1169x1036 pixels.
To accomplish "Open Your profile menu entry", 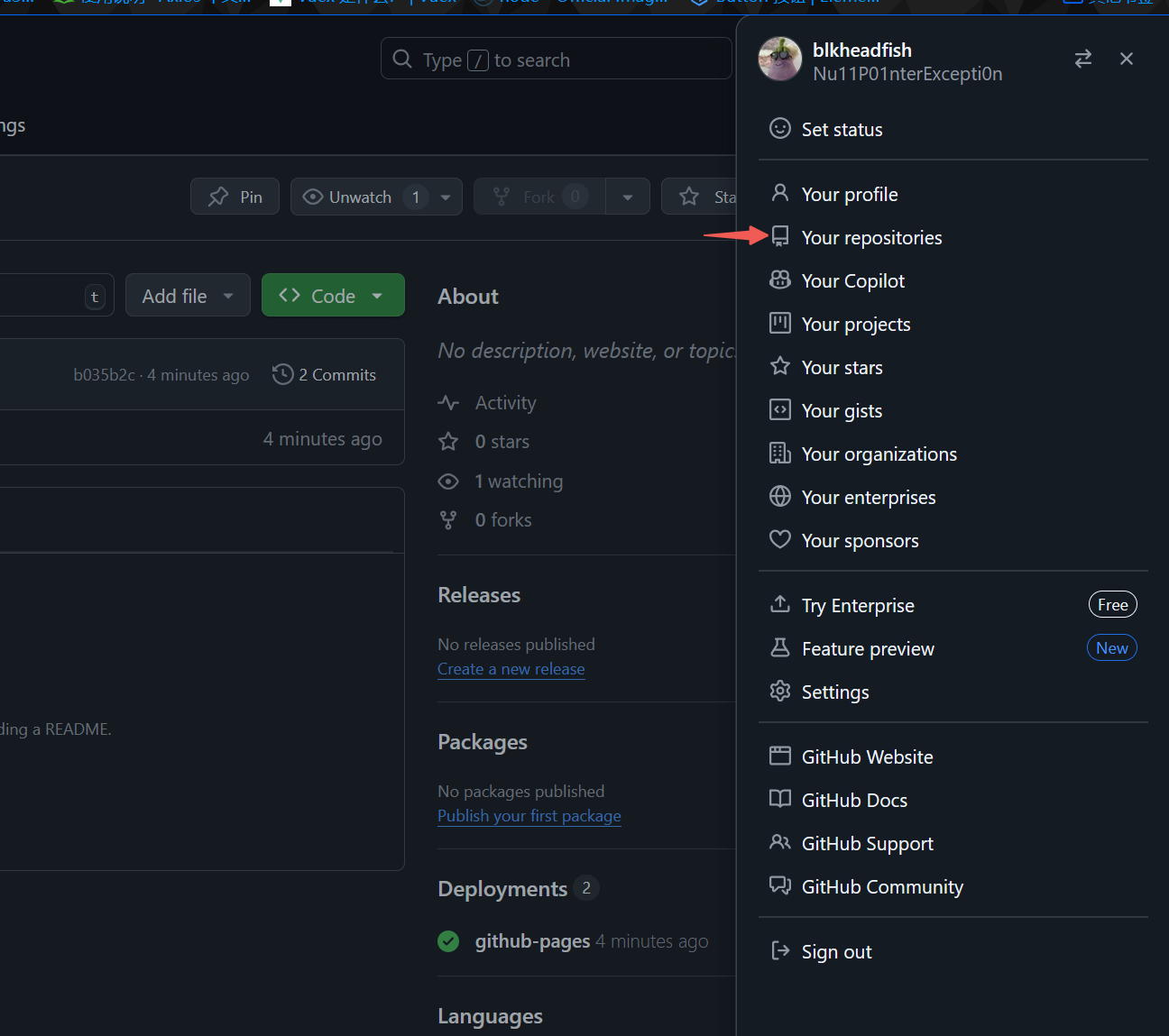I will pos(953,195).
